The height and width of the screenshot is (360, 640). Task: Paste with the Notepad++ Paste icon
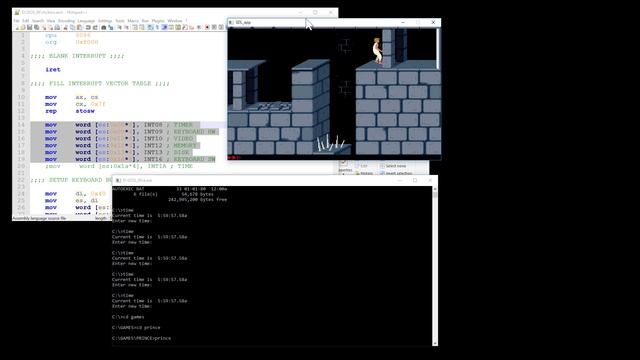(80, 27)
